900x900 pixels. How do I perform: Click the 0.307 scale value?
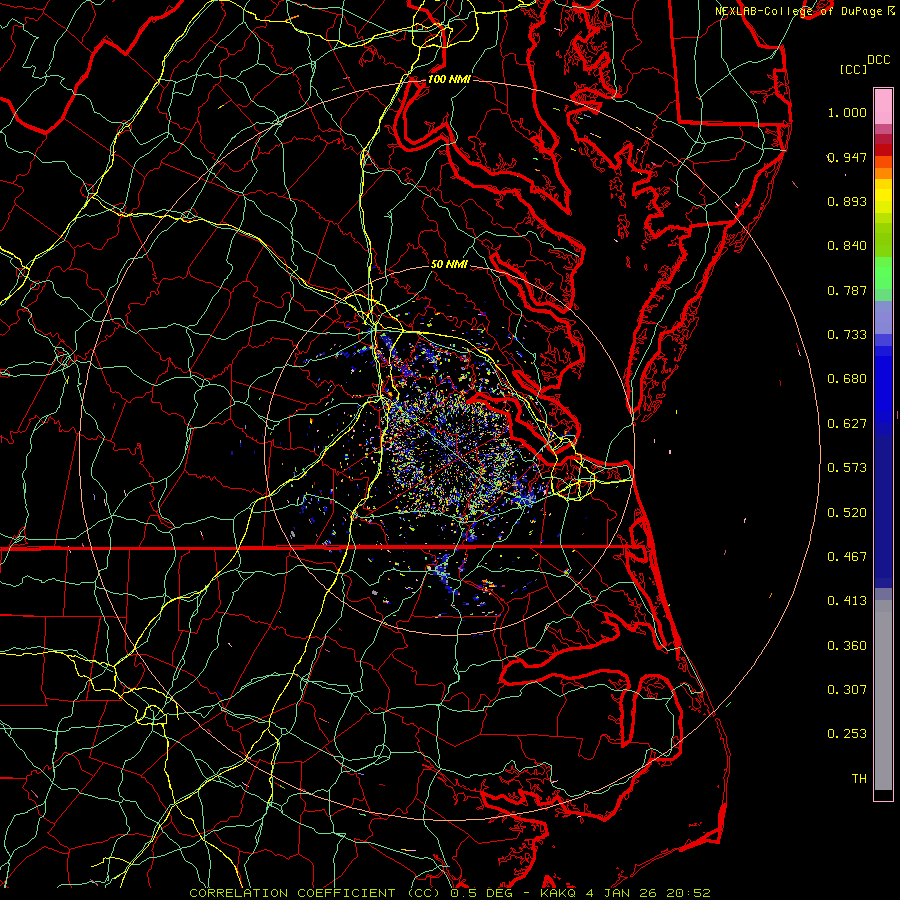[847, 689]
